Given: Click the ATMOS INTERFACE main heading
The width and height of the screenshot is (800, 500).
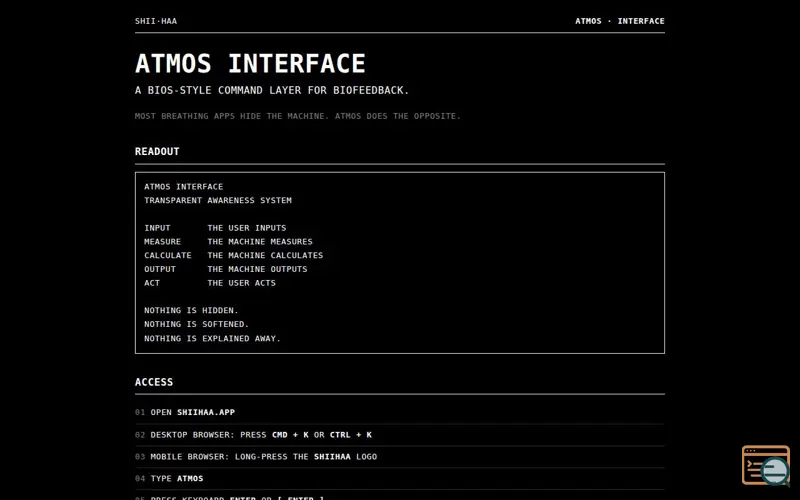Looking at the screenshot, I should 250,64.
